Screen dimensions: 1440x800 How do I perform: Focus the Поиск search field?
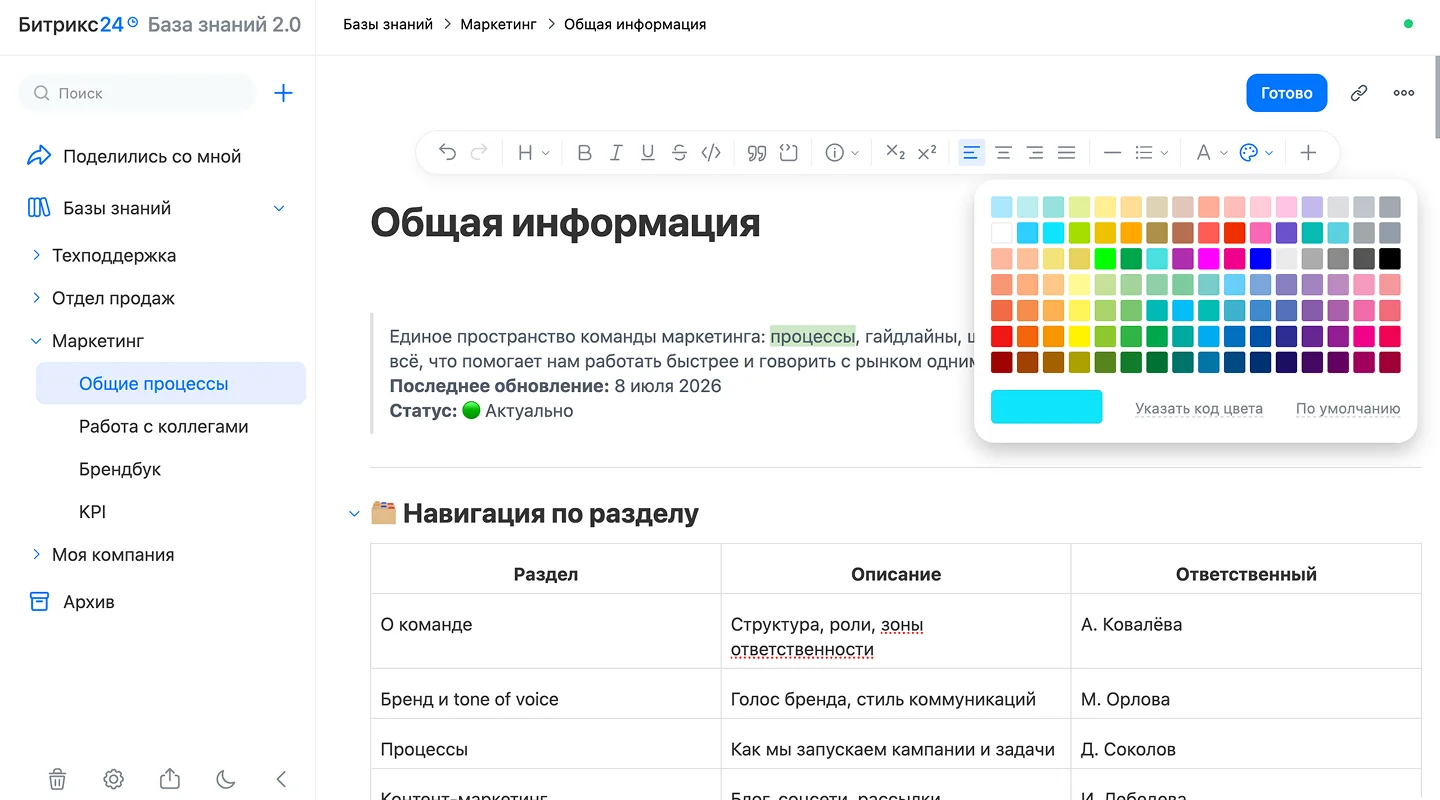tap(137, 93)
